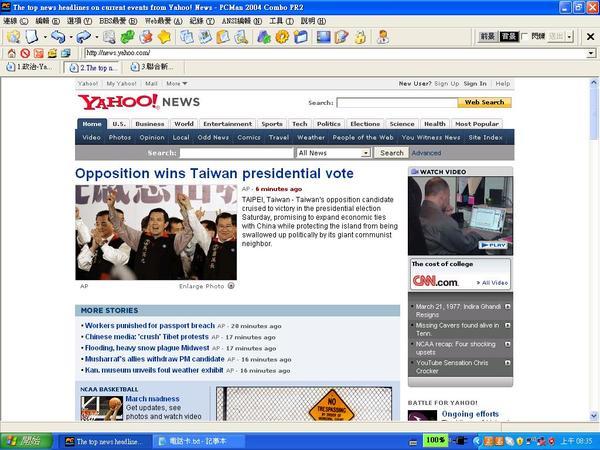The width and height of the screenshot is (600, 450).
Task: Open Workers punished for passport breach story
Action: pos(150,326)
